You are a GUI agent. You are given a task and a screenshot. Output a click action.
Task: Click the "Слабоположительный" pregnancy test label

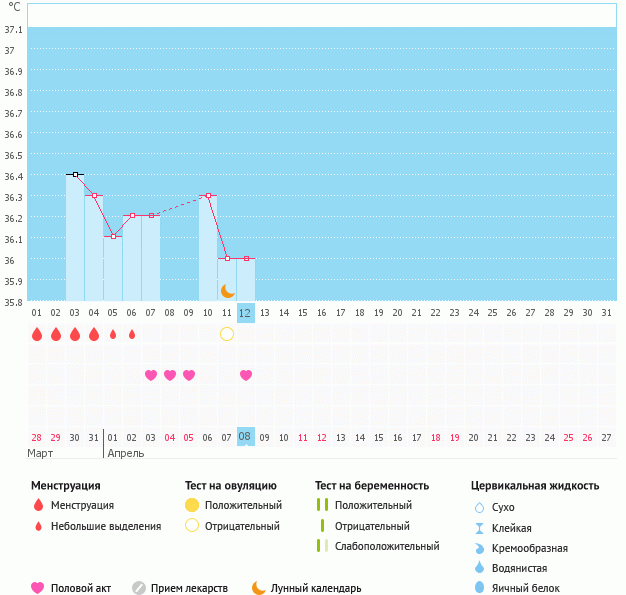coord(387,546)
